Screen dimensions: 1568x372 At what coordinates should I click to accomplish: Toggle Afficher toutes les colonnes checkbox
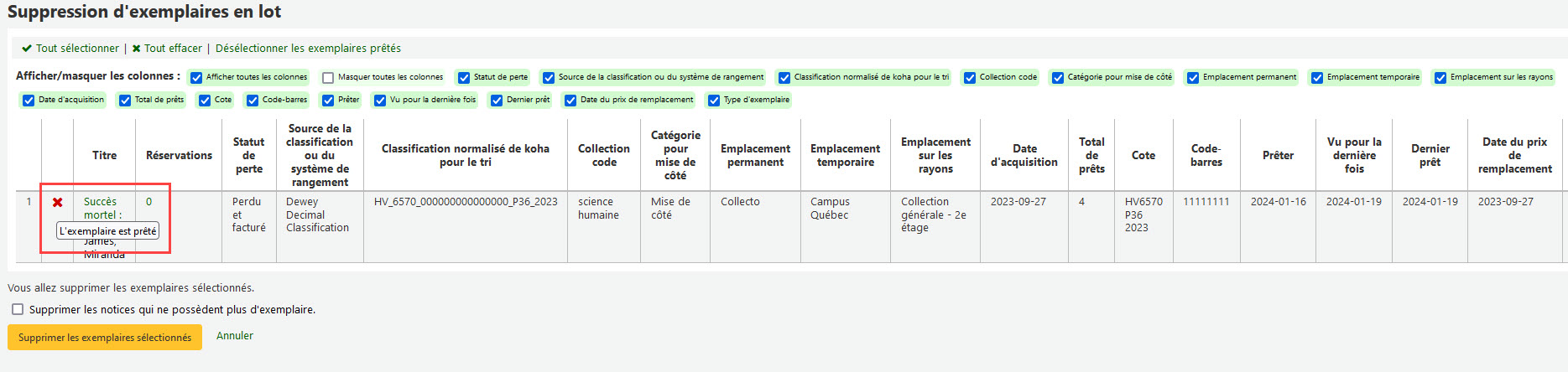(x=196, y=78)
